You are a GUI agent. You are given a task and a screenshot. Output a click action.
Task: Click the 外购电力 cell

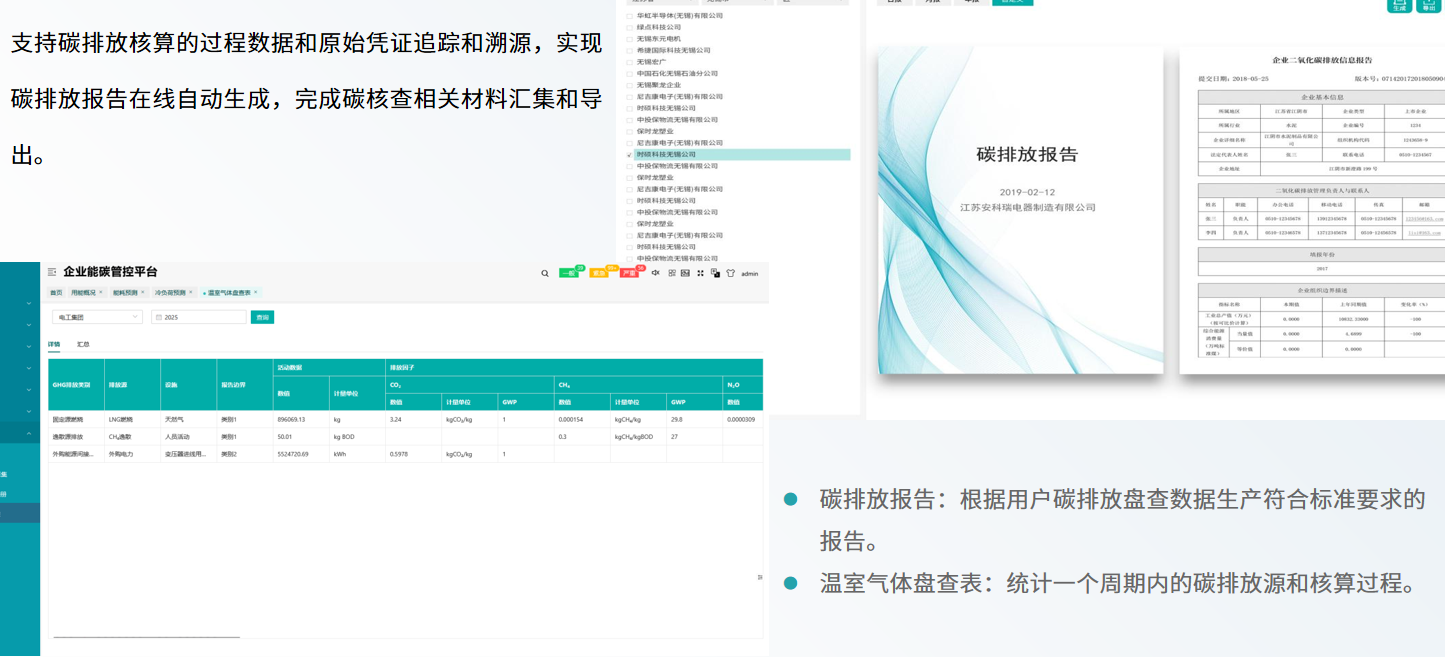tap(132, 454)
